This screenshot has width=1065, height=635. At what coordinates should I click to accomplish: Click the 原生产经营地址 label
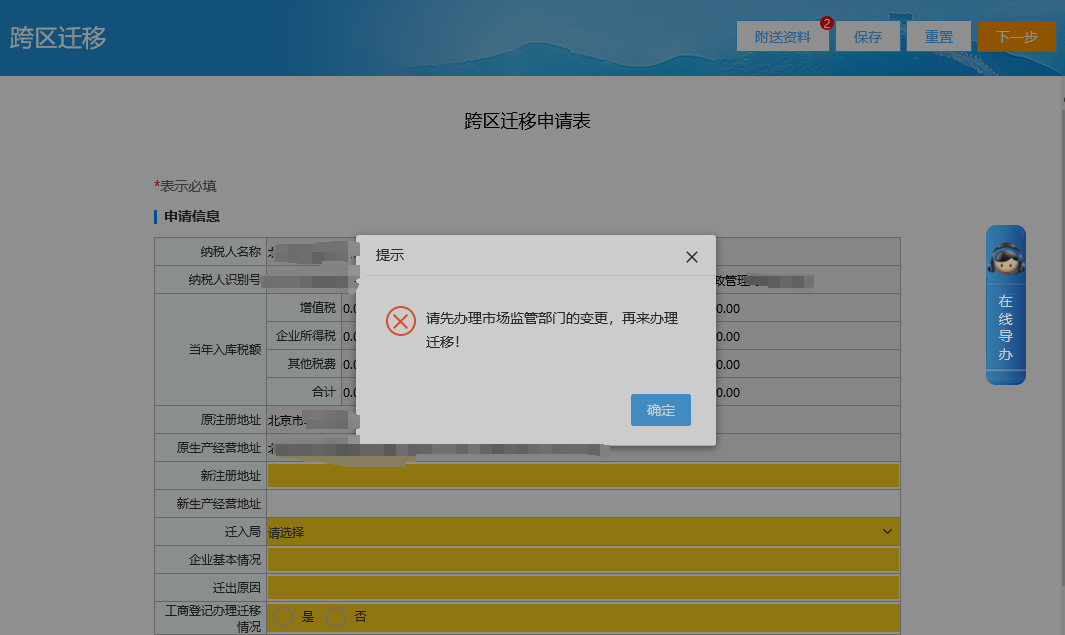[x=218, y=448]
